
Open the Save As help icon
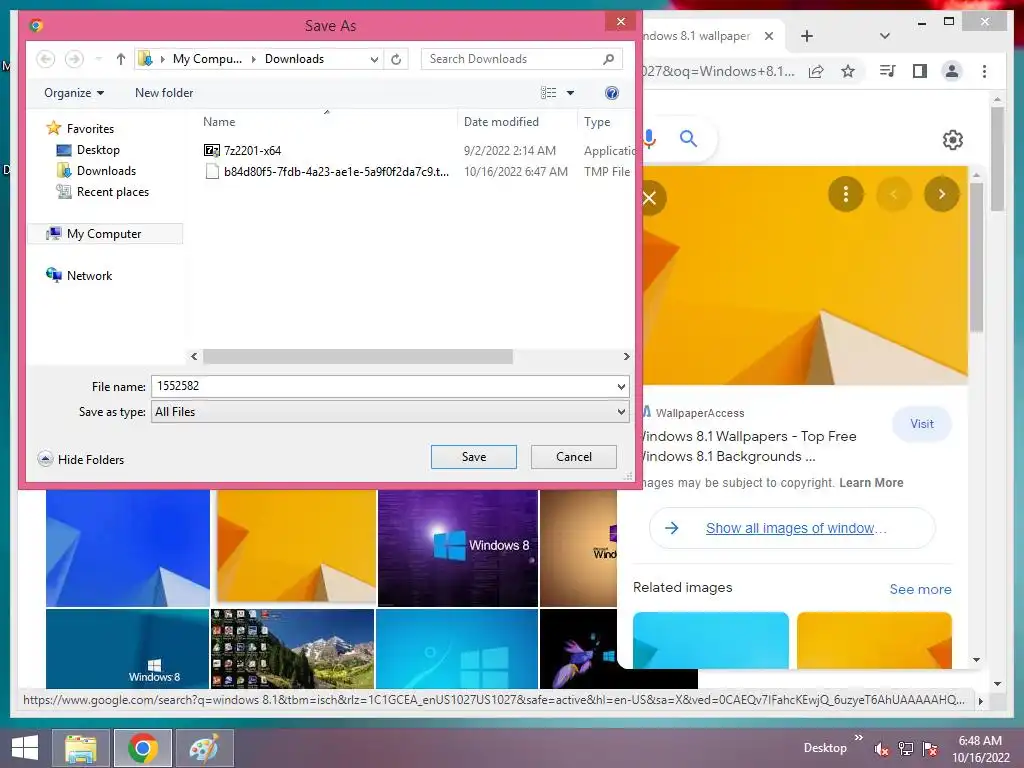click(611, 93)
